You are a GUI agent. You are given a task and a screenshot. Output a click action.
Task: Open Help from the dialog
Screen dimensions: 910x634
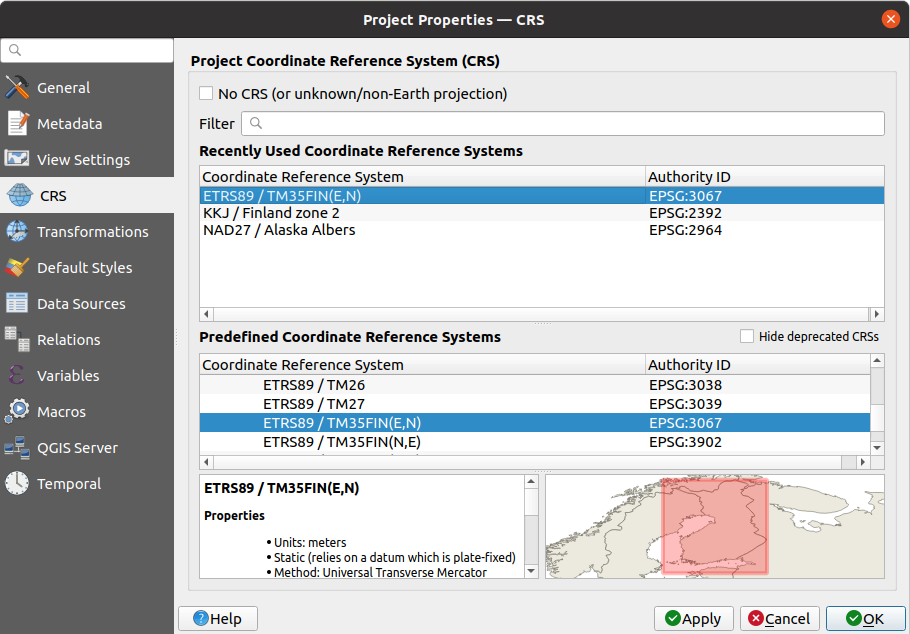coord(217,618)
